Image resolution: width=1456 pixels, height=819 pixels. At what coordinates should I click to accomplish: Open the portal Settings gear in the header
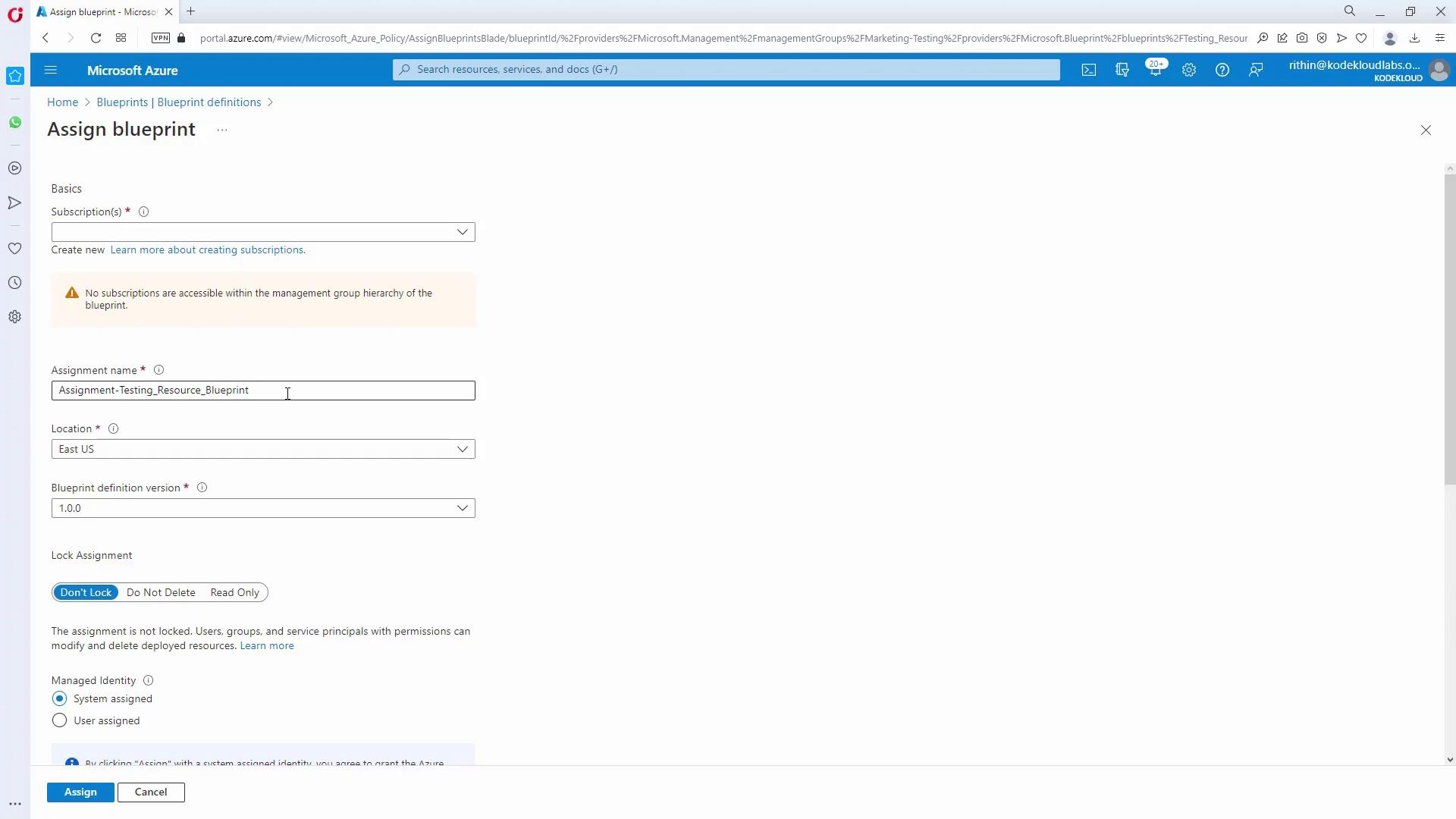click(x=1188, y=70)
